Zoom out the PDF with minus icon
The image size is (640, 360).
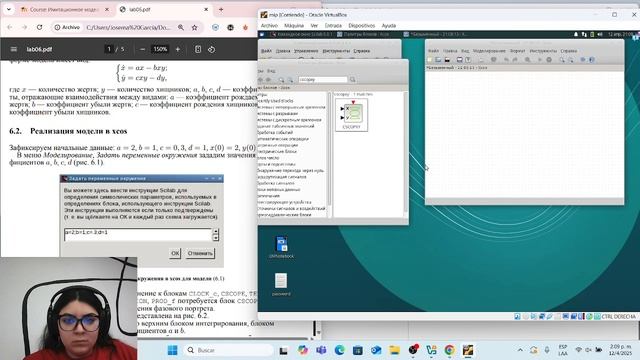(142, 49)
